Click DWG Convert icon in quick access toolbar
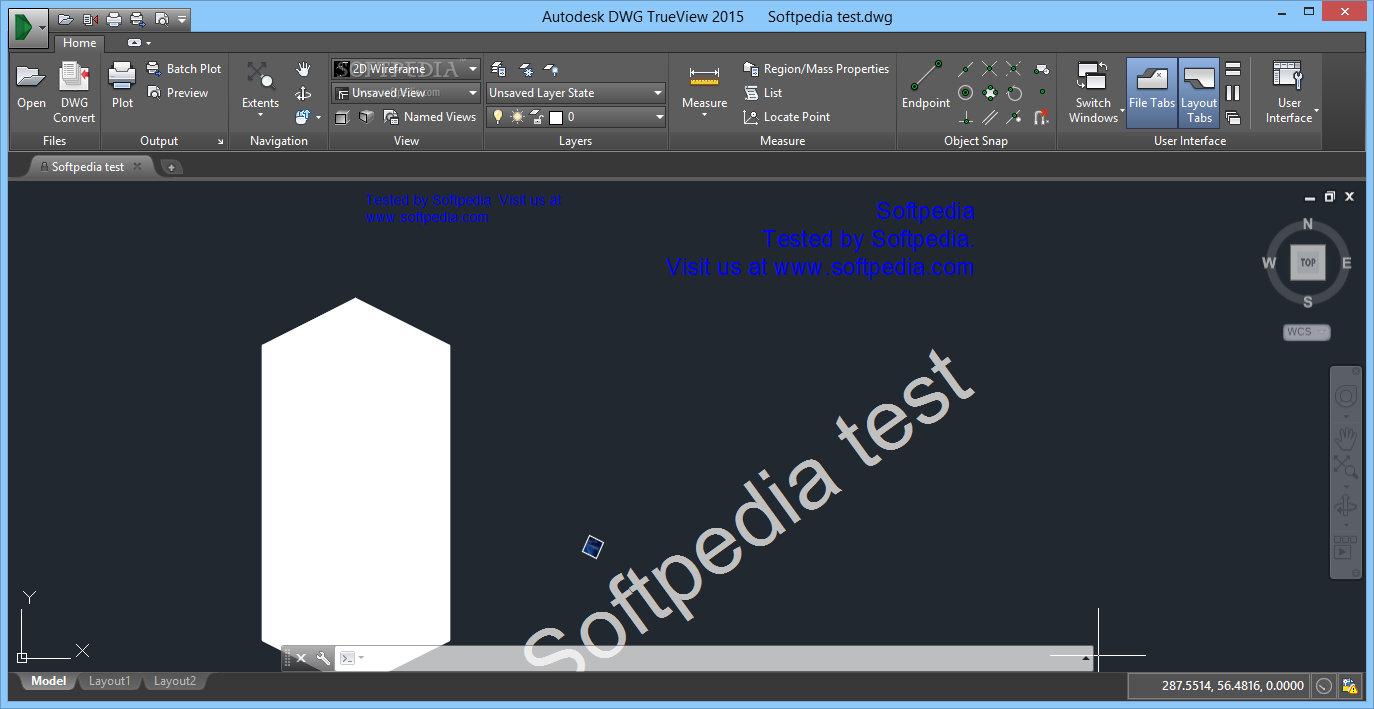 (x=90, y=18)
